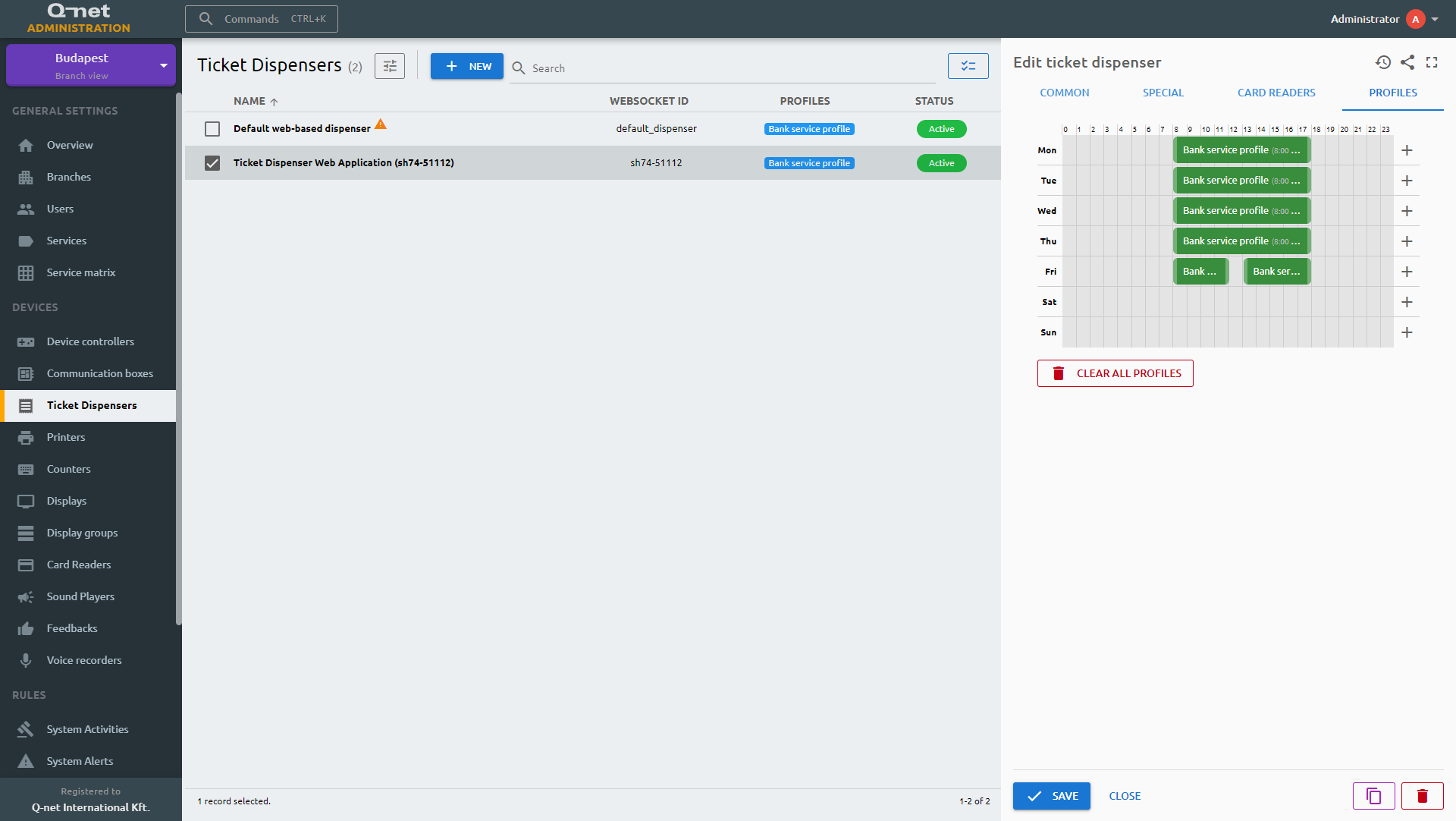Select Tuesday's Bank service profile block

coord(1241,181)
